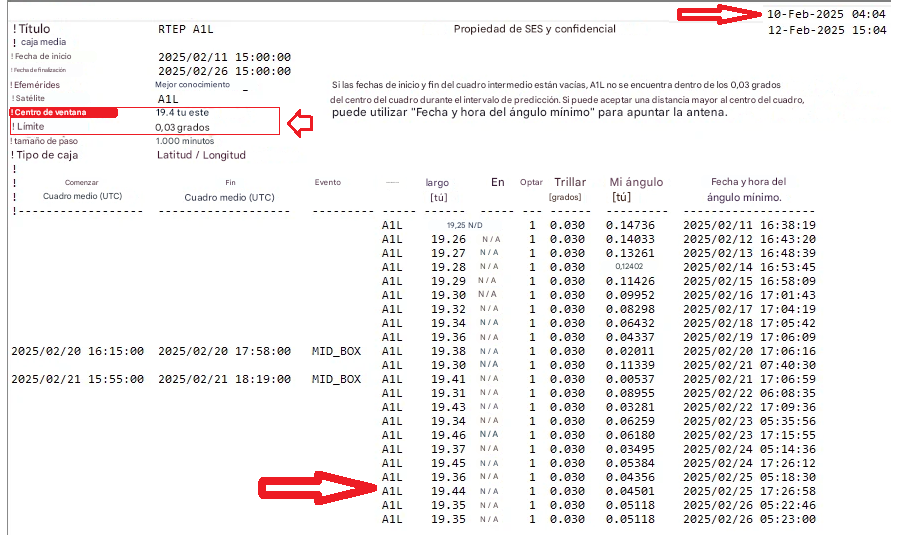Select the timestamp 12-Feb-2025 15:04
900x543 pixels.
coord(827,30)
